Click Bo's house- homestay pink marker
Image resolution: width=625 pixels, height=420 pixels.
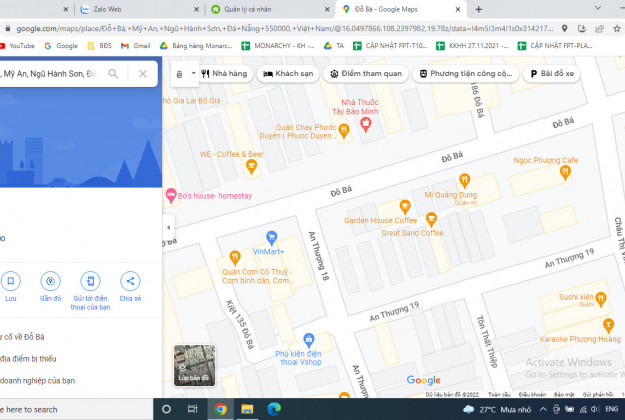click(x=171, y=195)
